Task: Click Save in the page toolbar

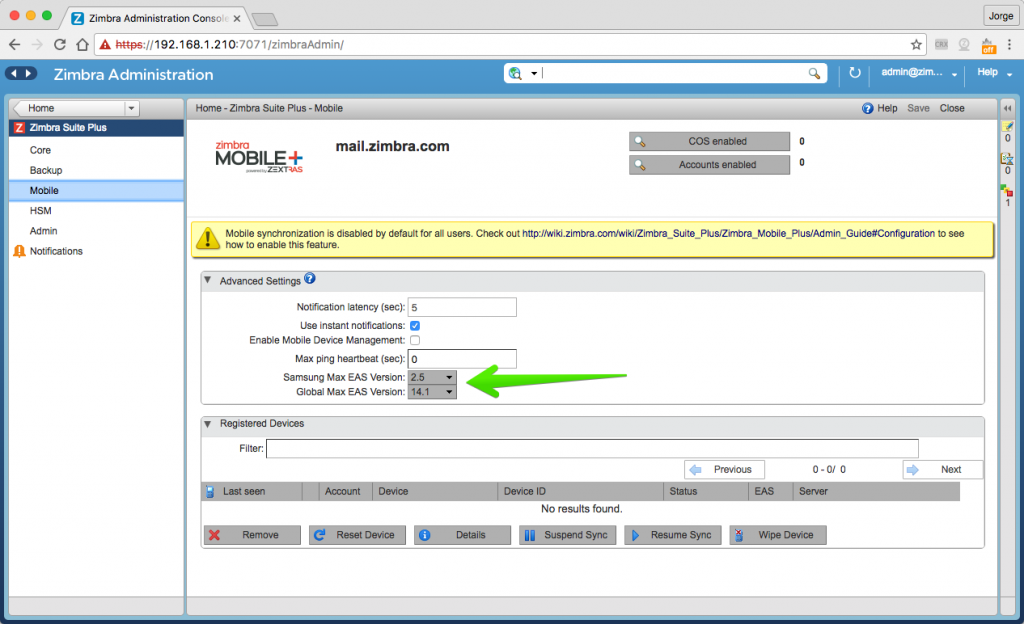Action: point(918,108)
